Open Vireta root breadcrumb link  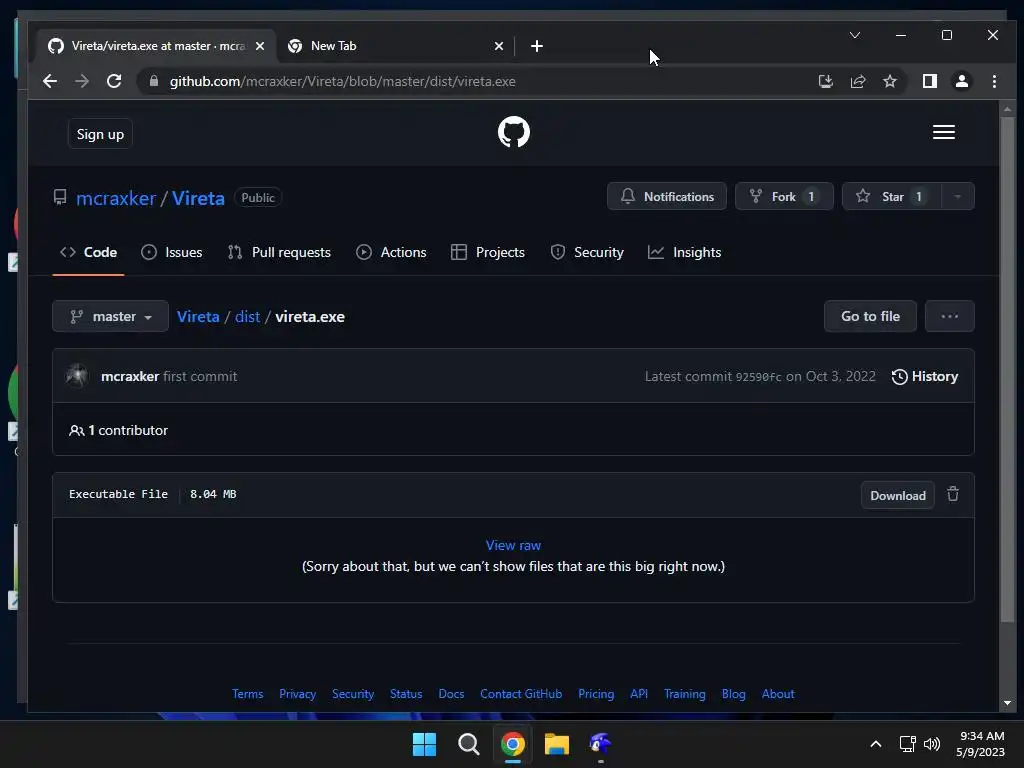[x=198, y=317]
